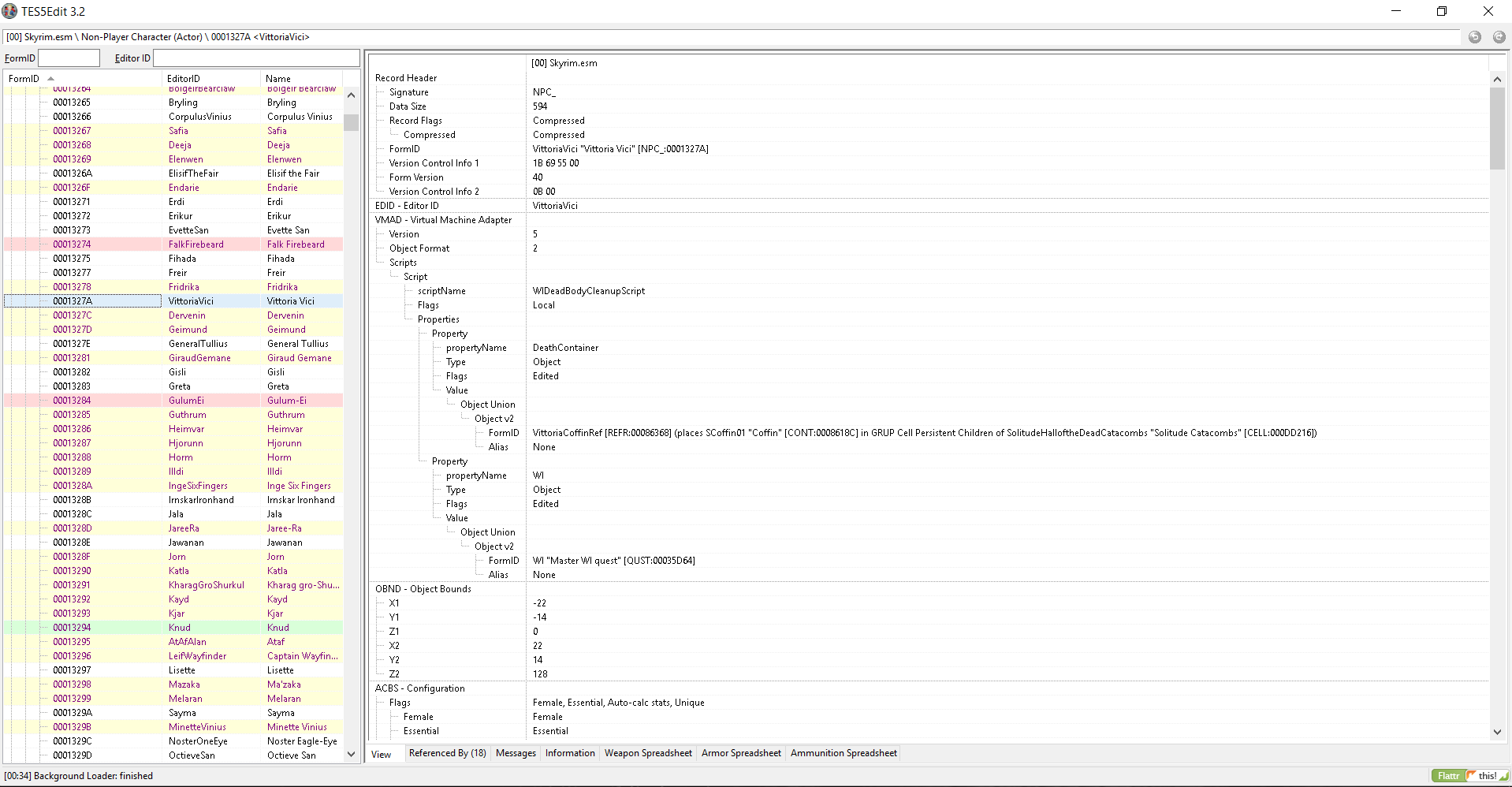Switch to the View tab

coord(382,754)
